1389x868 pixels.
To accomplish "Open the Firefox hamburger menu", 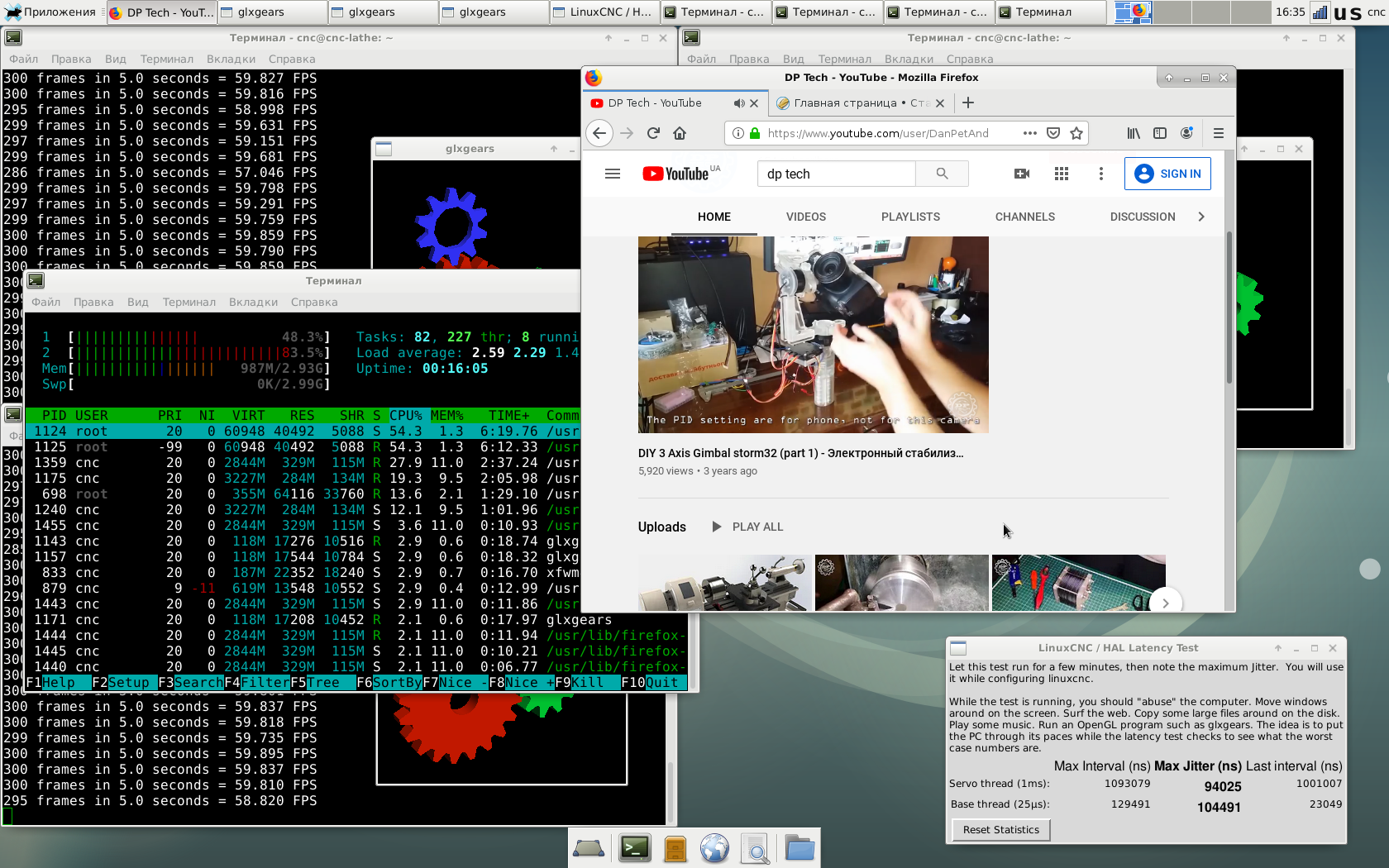I will [x=1218, y=133].
